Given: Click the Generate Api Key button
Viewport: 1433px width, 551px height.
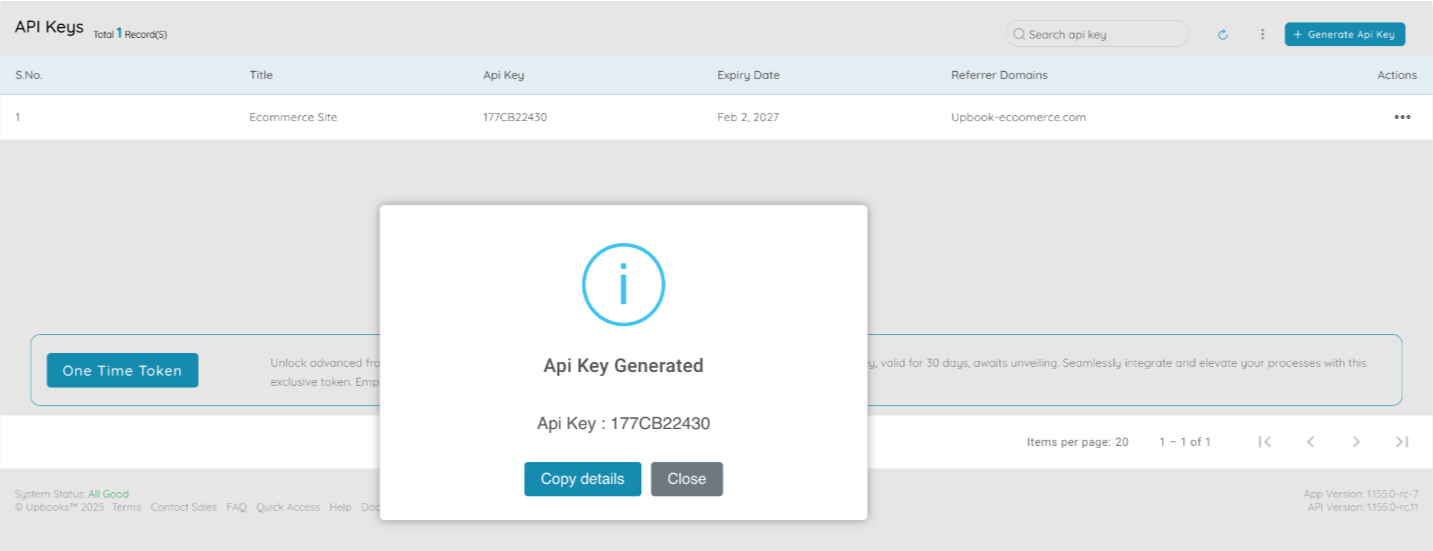Looking at the screenshot, I should coord(1345,35).
